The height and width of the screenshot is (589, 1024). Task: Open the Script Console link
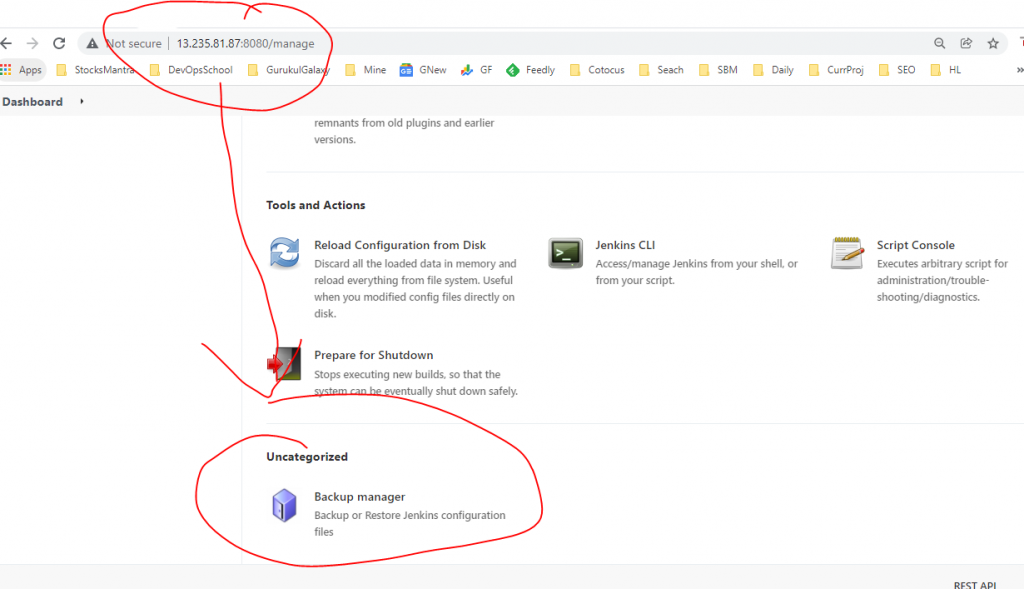pyautogui.click(x=915, y=245)
